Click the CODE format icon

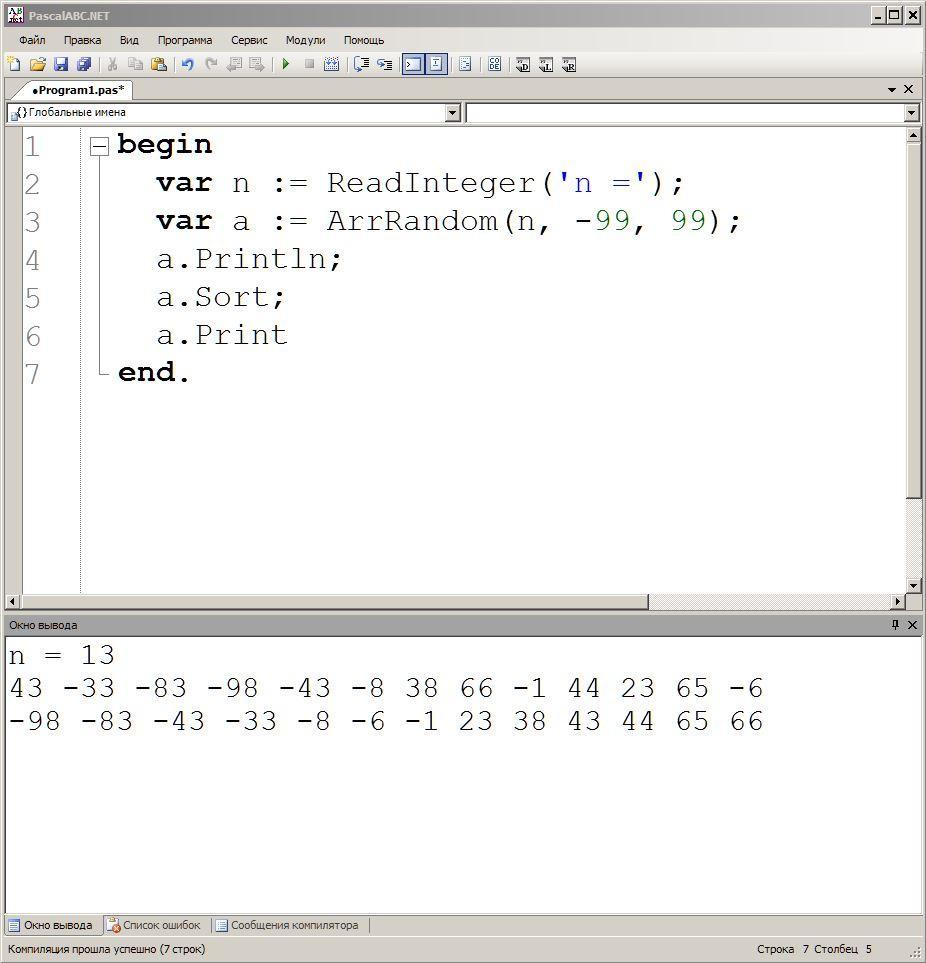[494, 64]
